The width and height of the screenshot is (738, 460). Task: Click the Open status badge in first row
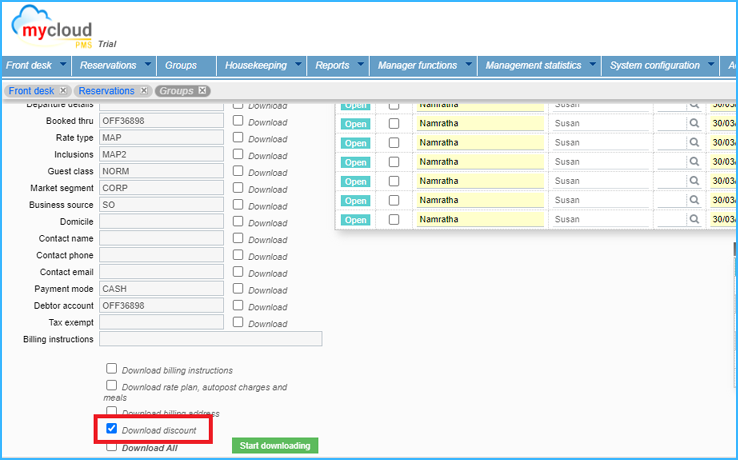(x=356, y=104)
